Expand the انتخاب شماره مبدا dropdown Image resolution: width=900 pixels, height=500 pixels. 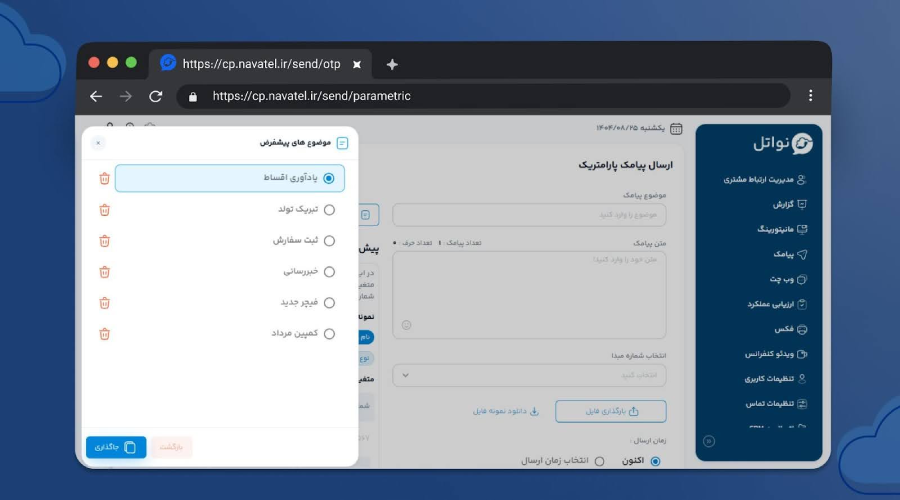click(529, 375)
